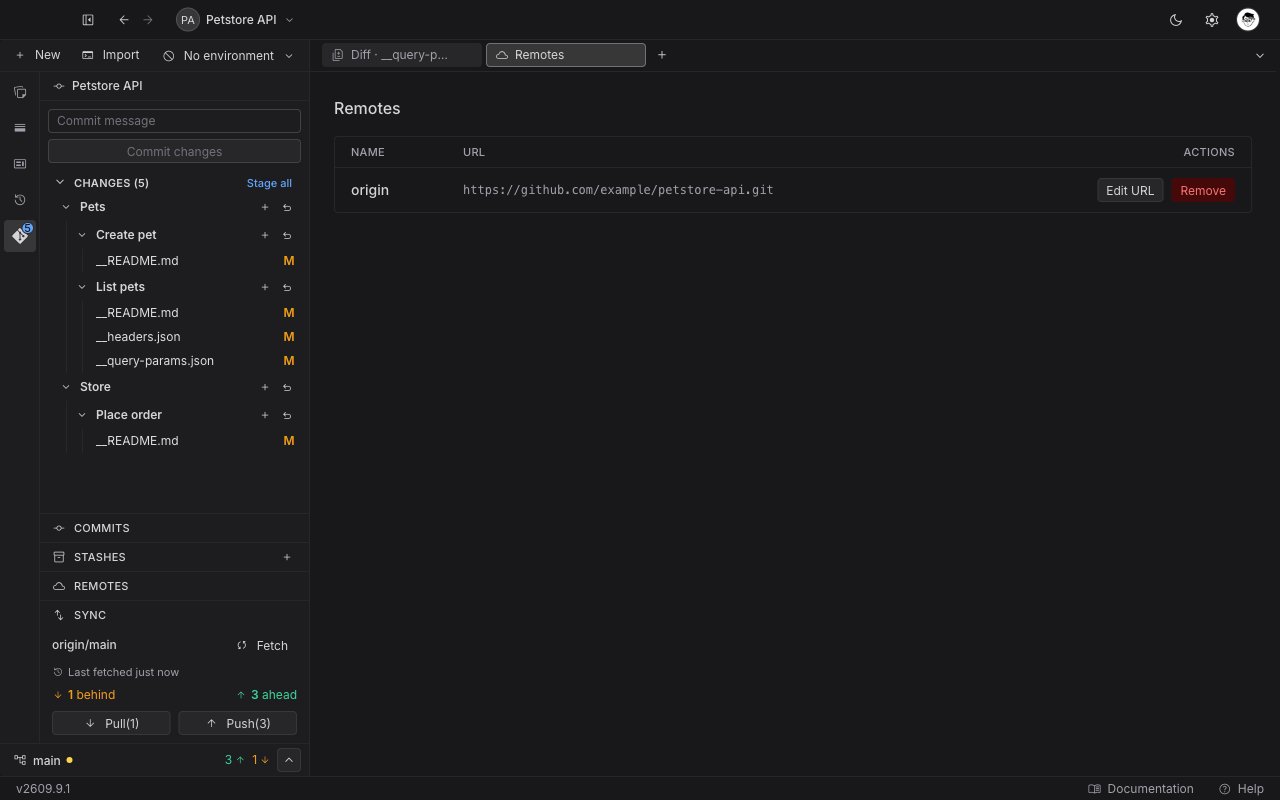The image size is (1280, 800).
Task: Click the Commit changes button
Action: pos(174,151)
